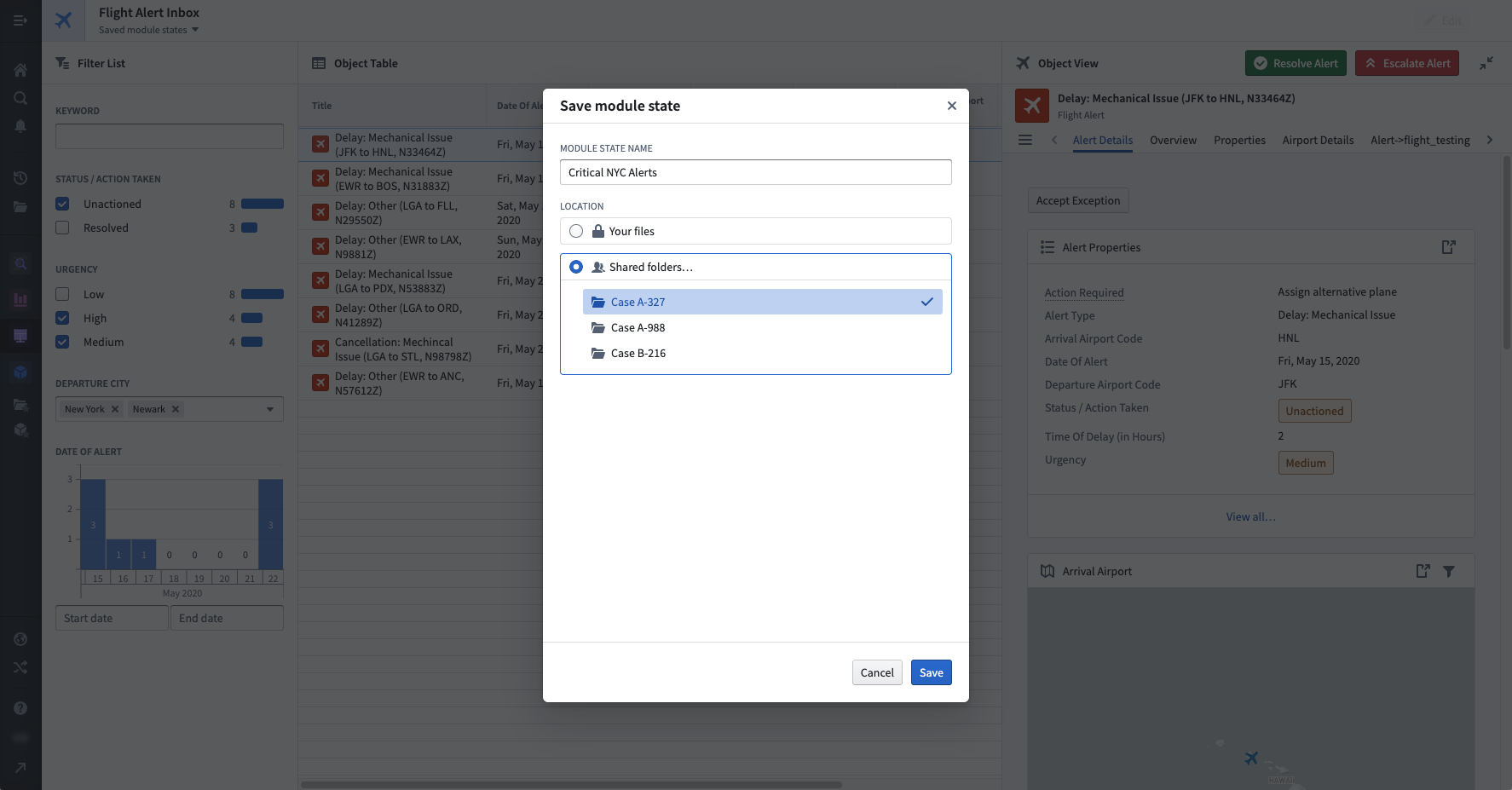This screenshot has height=790, width=1512.
Task: Expand the left sidebar menu
Action: (20, 20)
